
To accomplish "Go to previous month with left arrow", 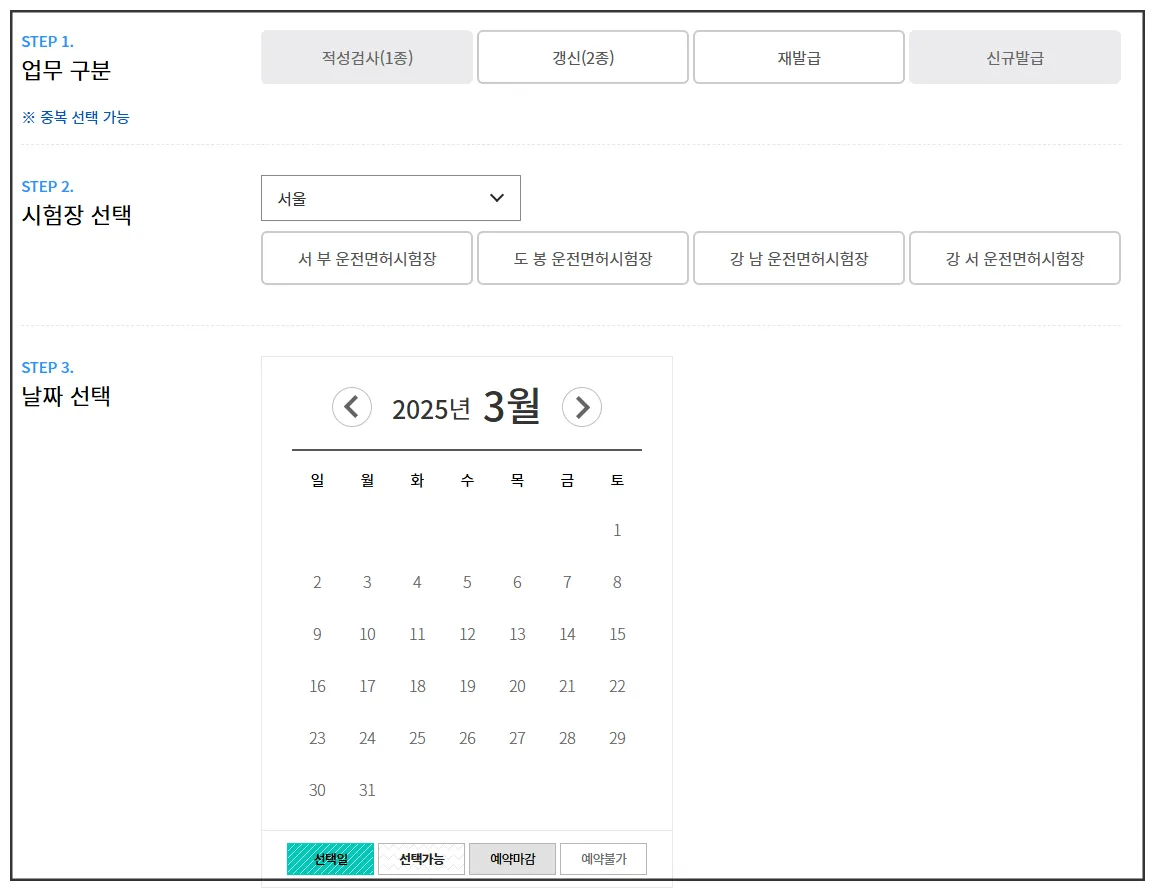I will click(351, 407).
